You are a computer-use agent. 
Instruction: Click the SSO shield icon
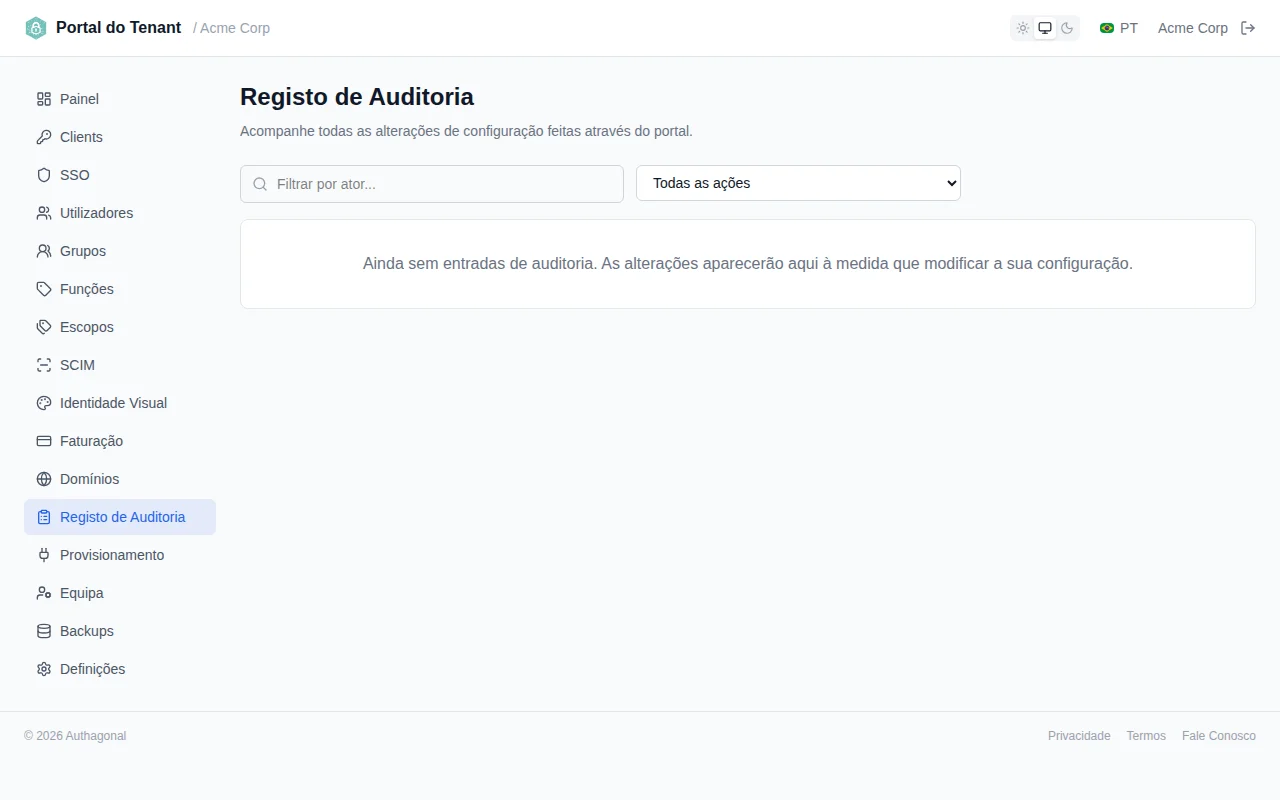pyautogui.click(x=44, y=175)
